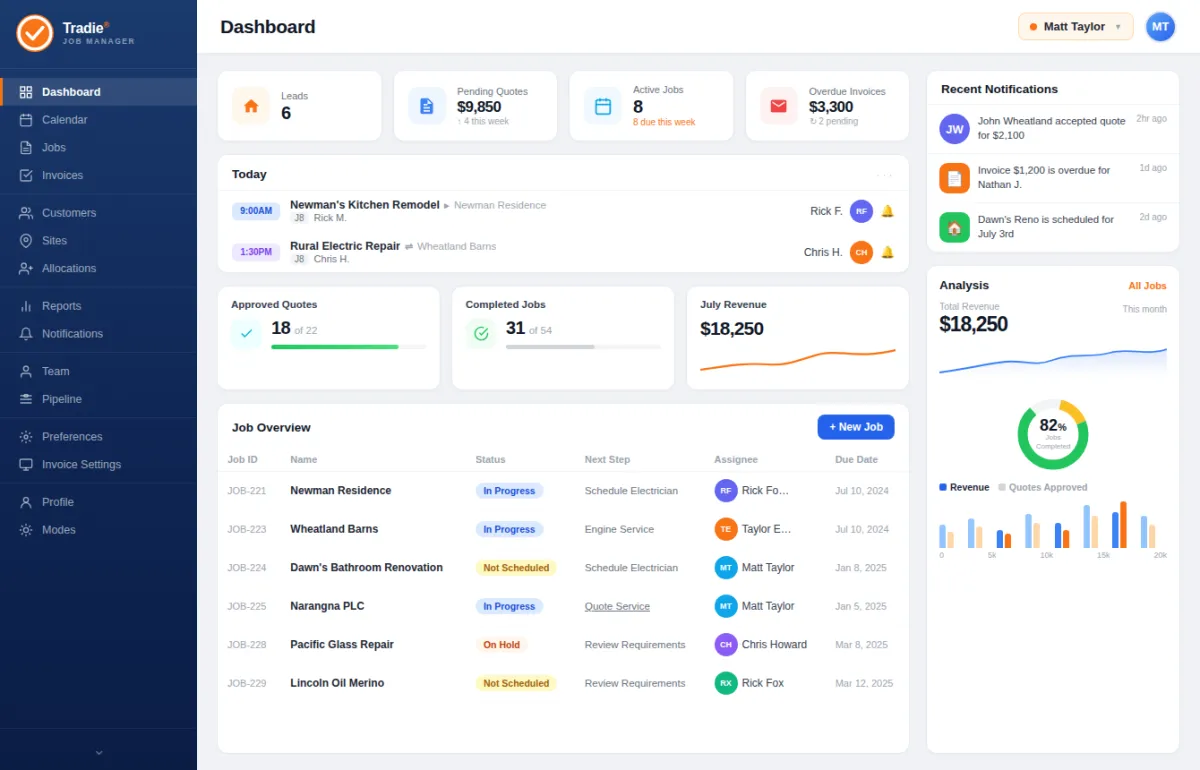Click the Preferences gear icon
1200x770 pixels.
pyautogui.click(x=26, y=437)
